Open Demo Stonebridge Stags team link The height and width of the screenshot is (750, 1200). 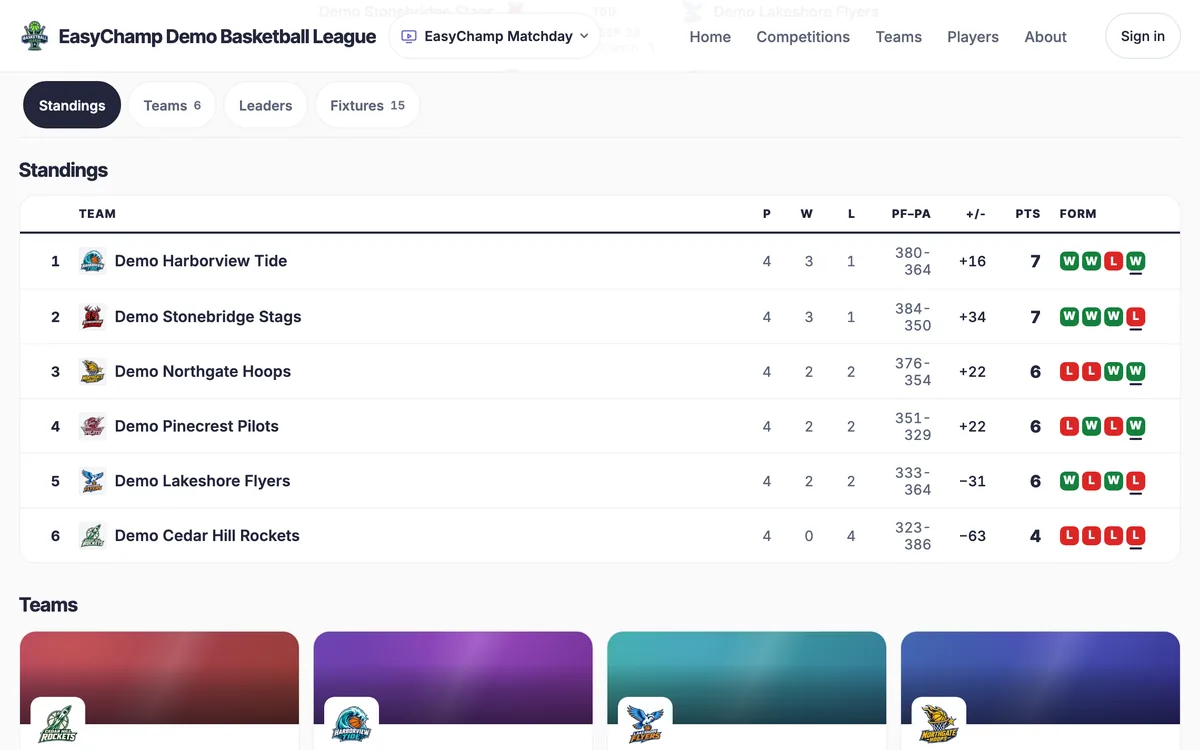coord(208,317)
